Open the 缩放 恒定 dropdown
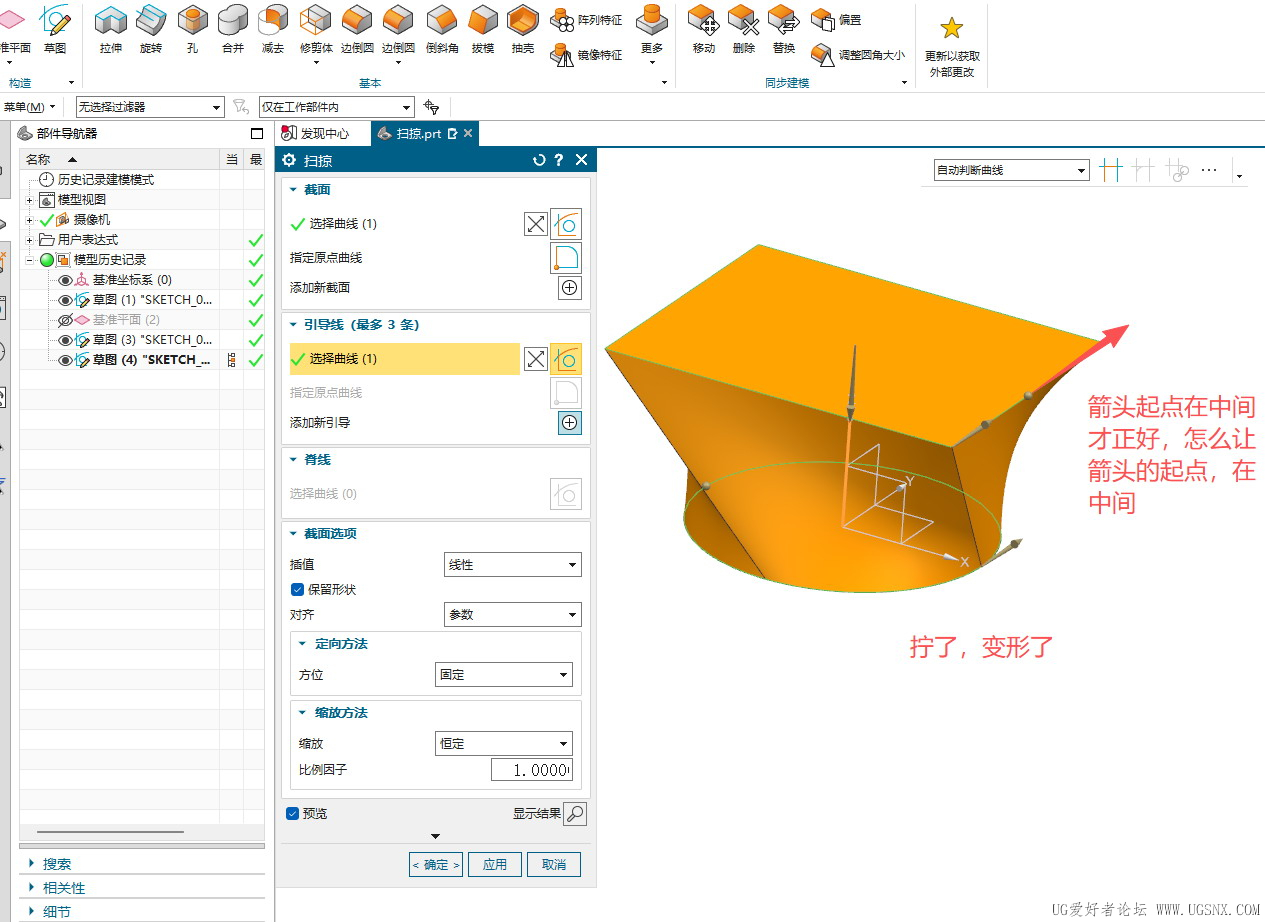The image size is (1265, 922). coord(504,744)
